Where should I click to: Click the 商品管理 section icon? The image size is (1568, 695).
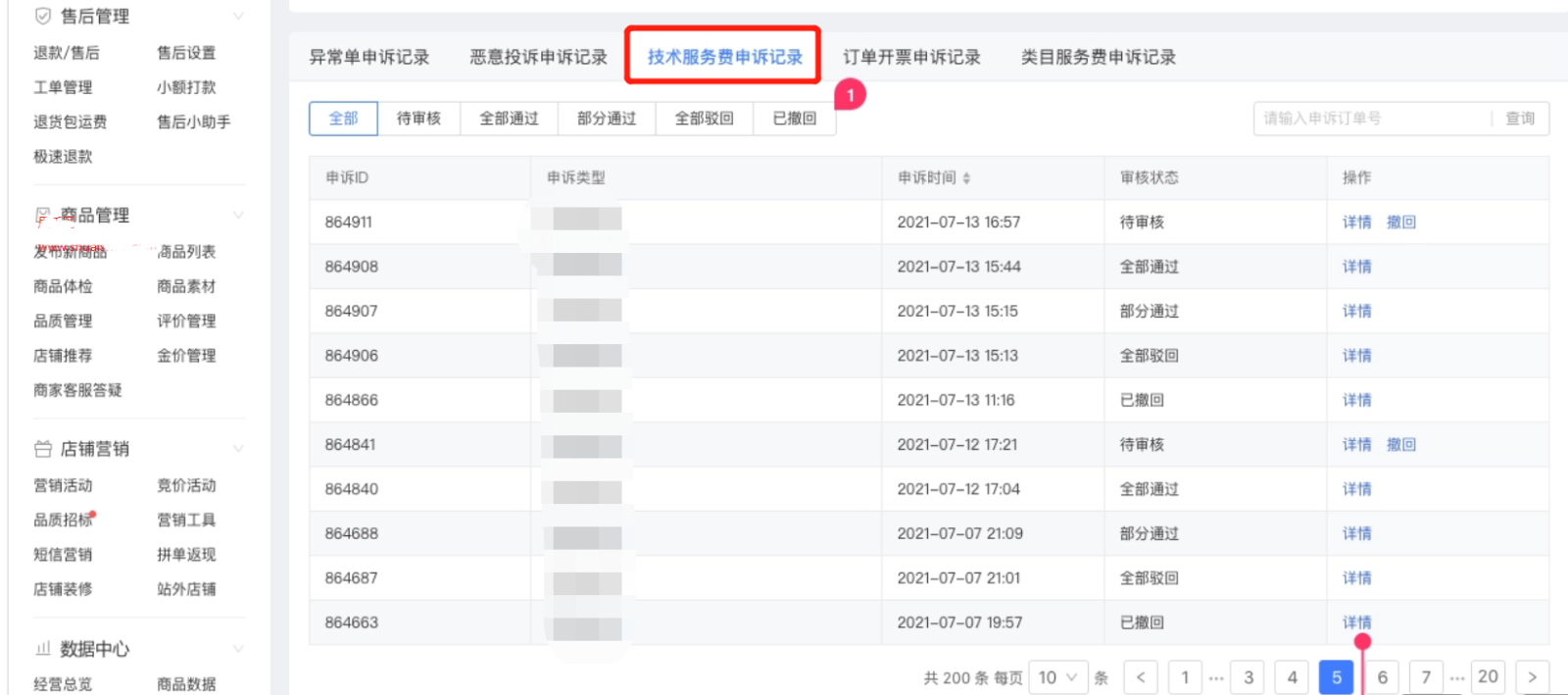tap(43, 215)
